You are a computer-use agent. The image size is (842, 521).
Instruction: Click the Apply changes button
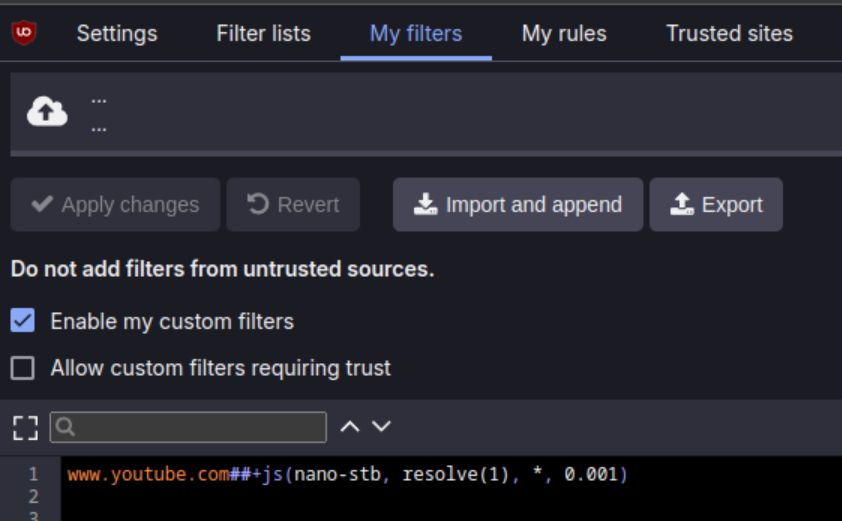pos(115,205)
